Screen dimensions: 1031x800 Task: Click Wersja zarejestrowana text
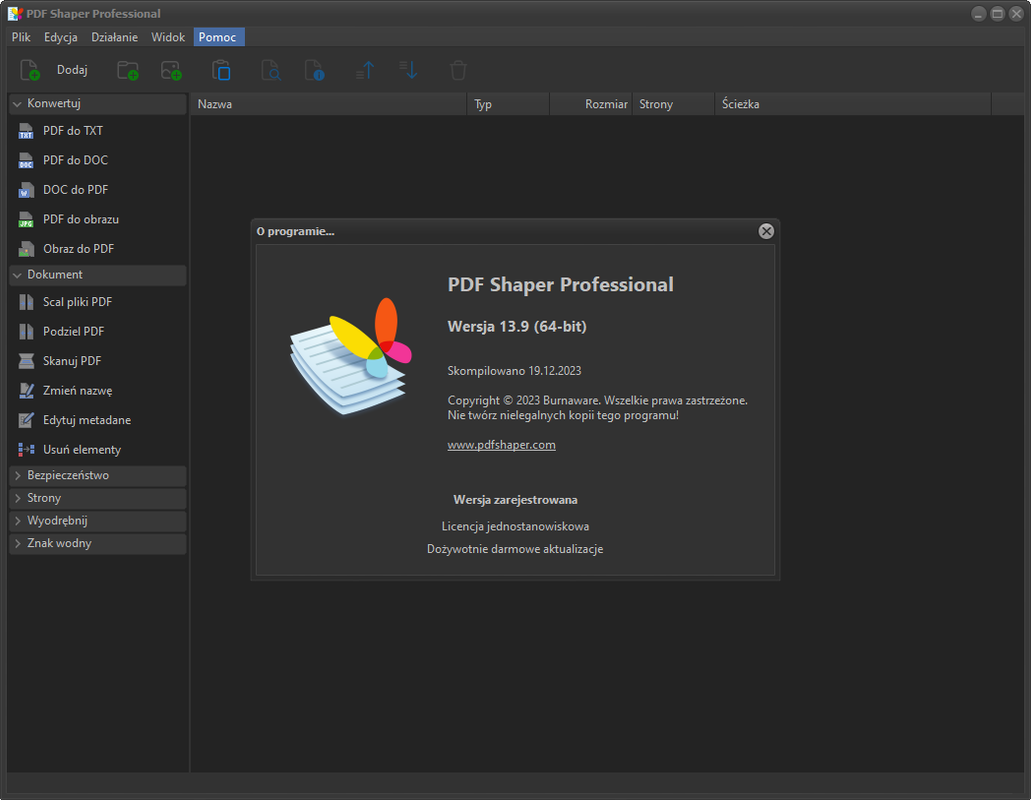coord(516,500)
